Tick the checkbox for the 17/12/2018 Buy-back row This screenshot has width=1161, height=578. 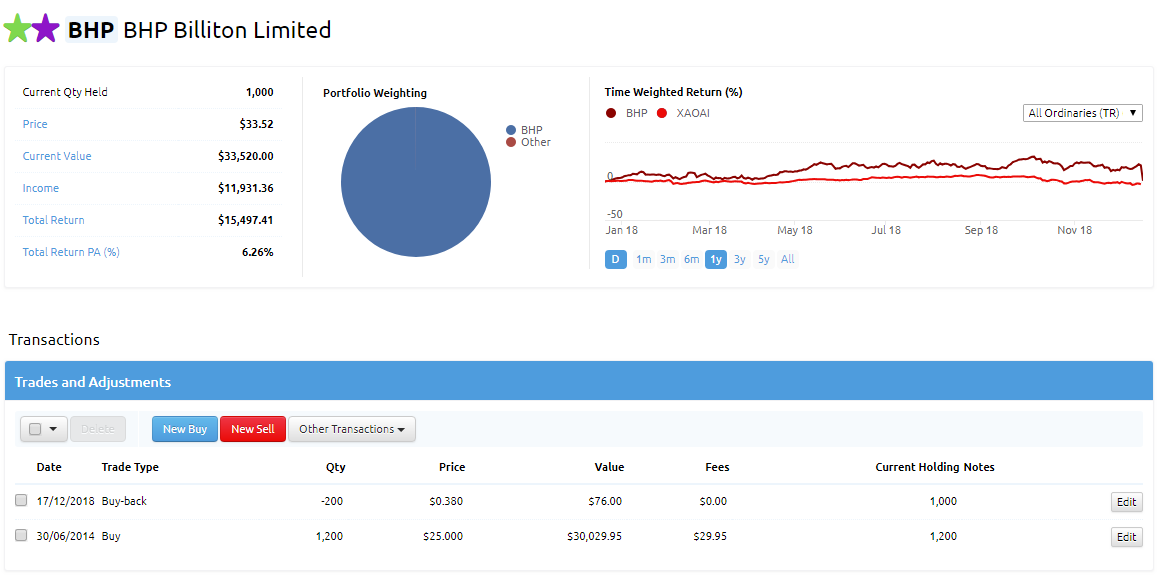pos(21,500)
